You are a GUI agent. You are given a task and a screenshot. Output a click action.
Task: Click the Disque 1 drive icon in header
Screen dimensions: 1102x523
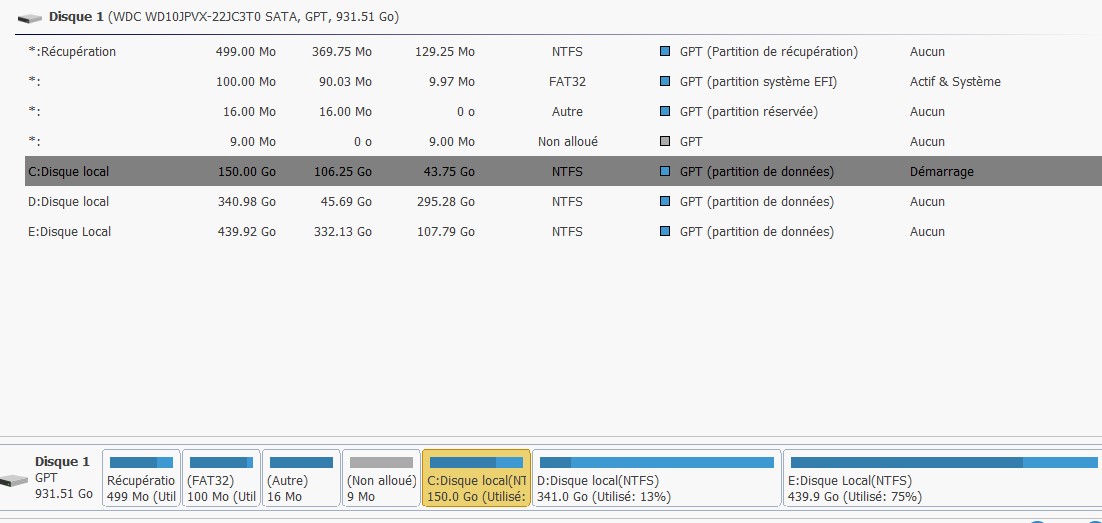(30, 18)
